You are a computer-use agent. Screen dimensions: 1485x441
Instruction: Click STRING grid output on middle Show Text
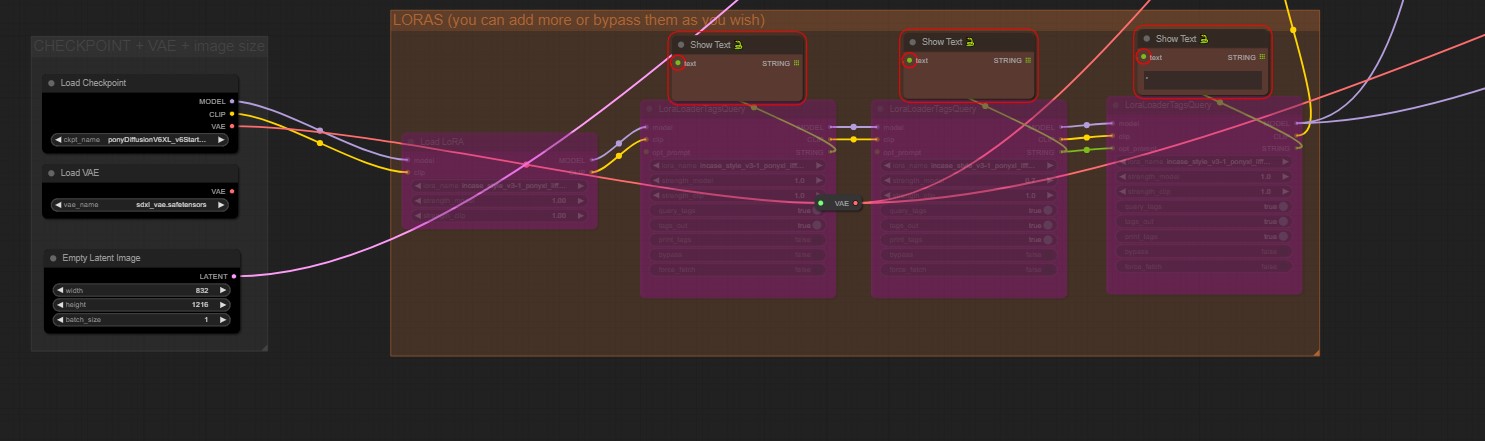[1029, 60]
